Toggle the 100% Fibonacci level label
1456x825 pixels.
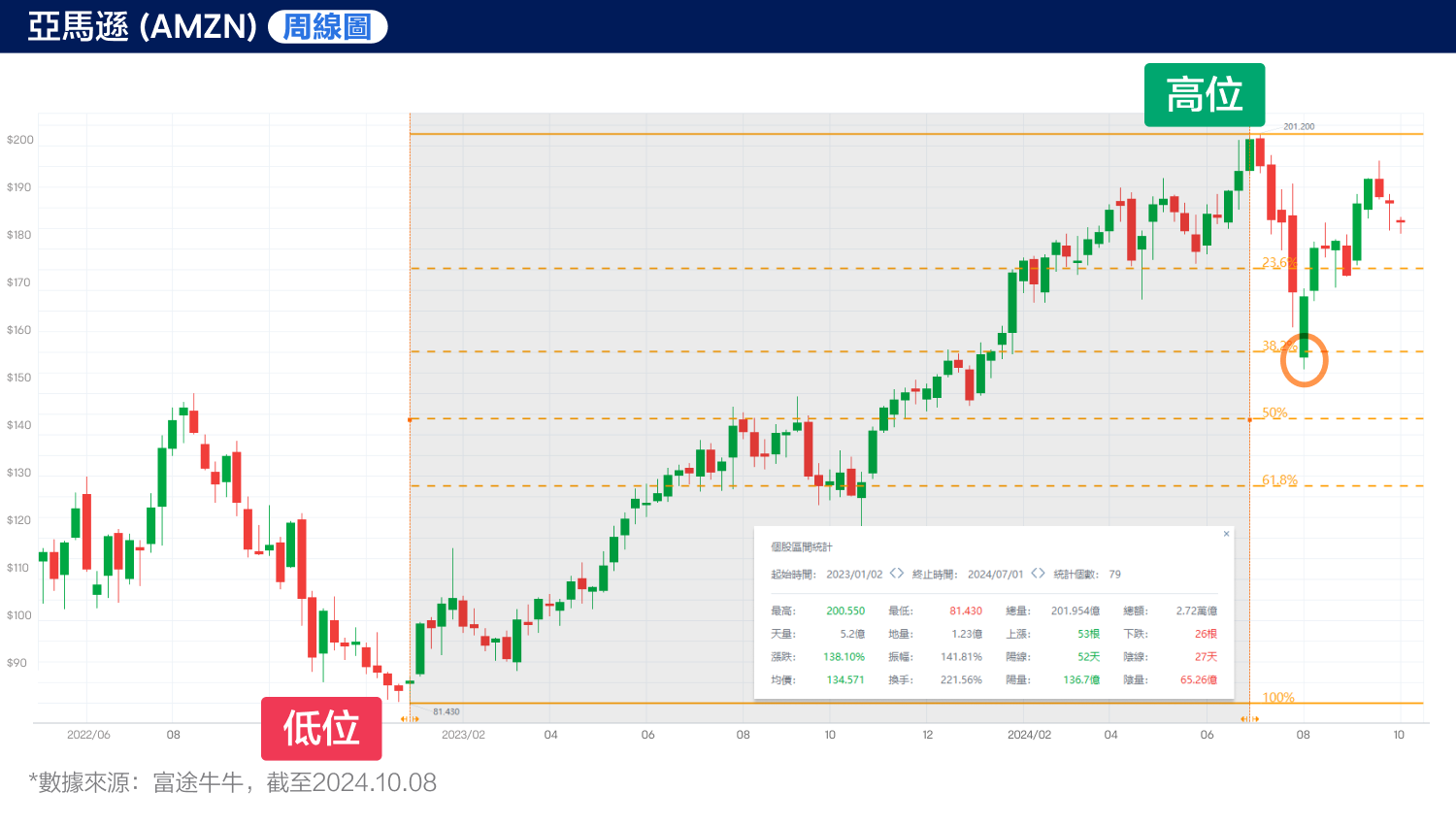click(1280, 697)
